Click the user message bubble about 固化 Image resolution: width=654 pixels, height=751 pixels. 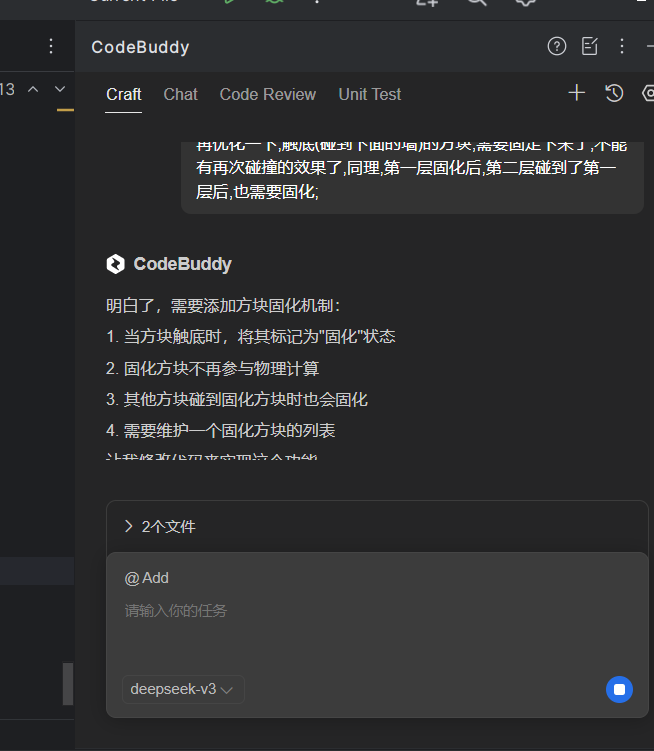click(x=412, y=177)
